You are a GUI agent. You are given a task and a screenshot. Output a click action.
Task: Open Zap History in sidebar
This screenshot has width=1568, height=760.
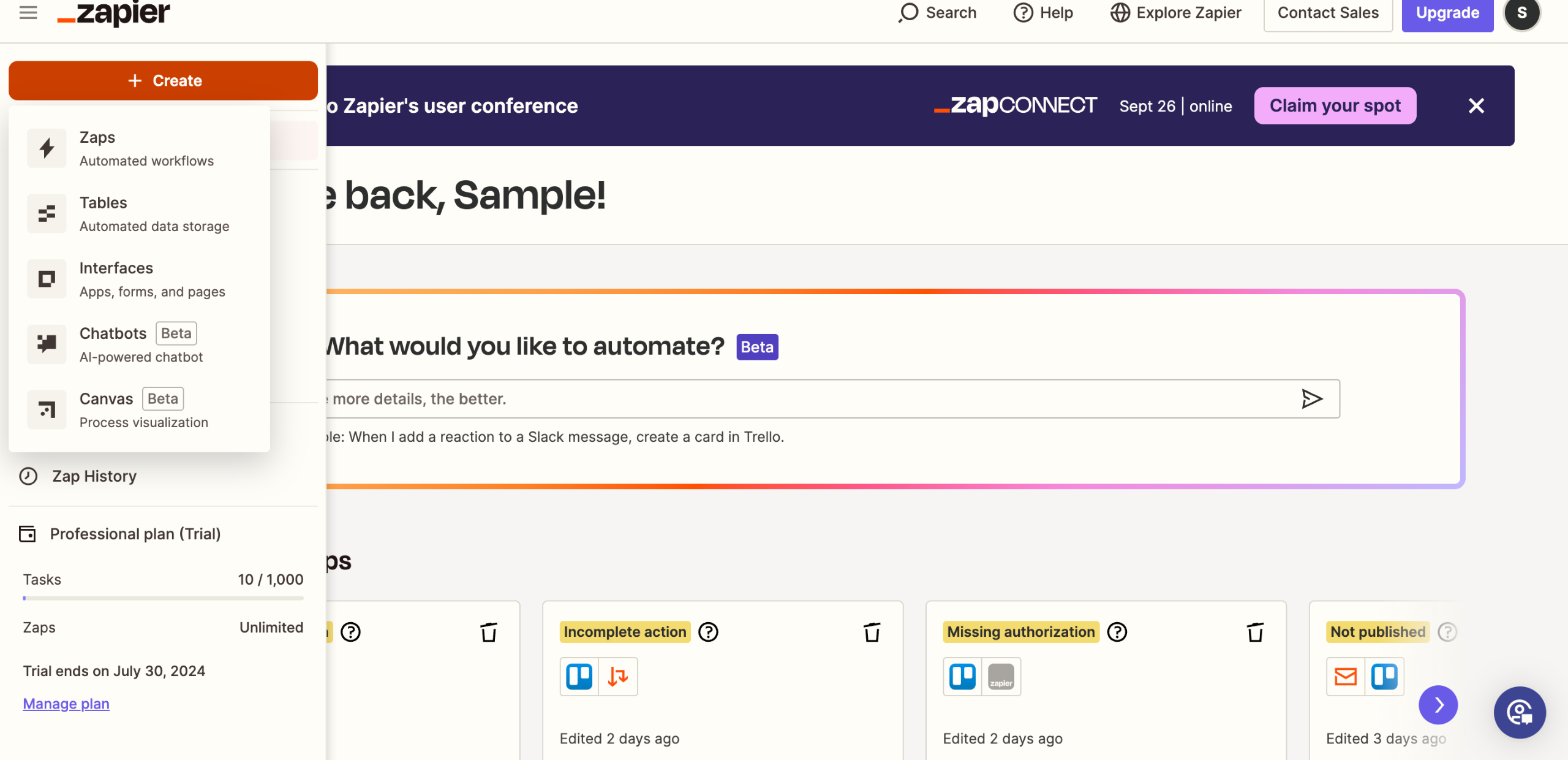pyautogui.click(x=94, y=476)
